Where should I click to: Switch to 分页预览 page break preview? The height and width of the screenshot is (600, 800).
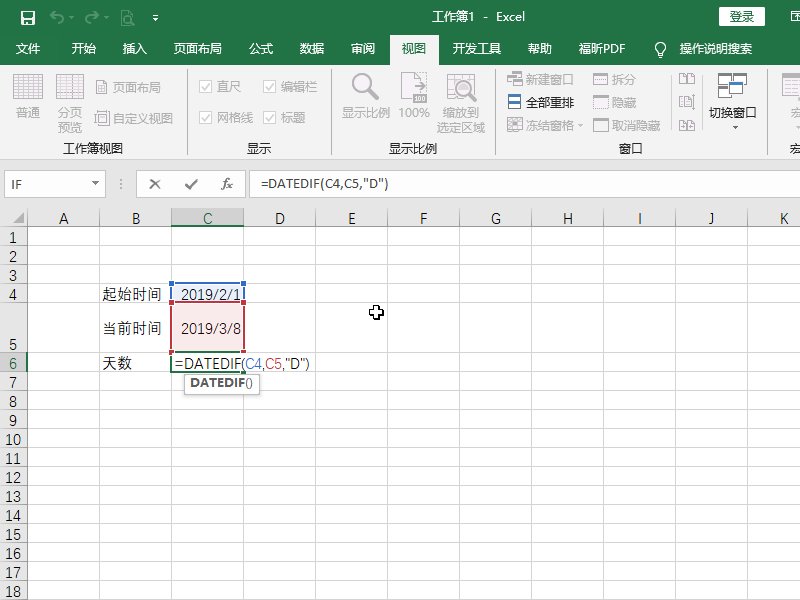[68, 102]
